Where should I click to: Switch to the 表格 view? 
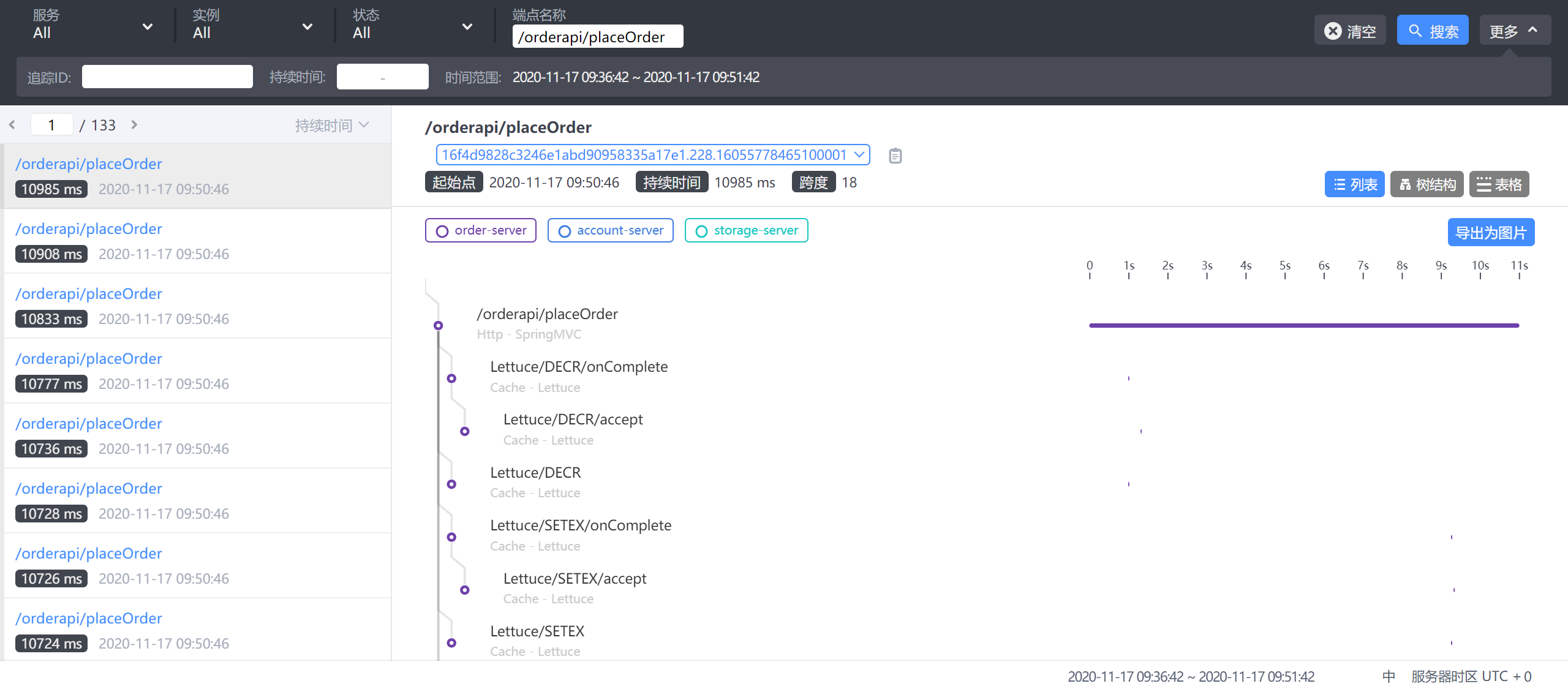pos(1499,184)
